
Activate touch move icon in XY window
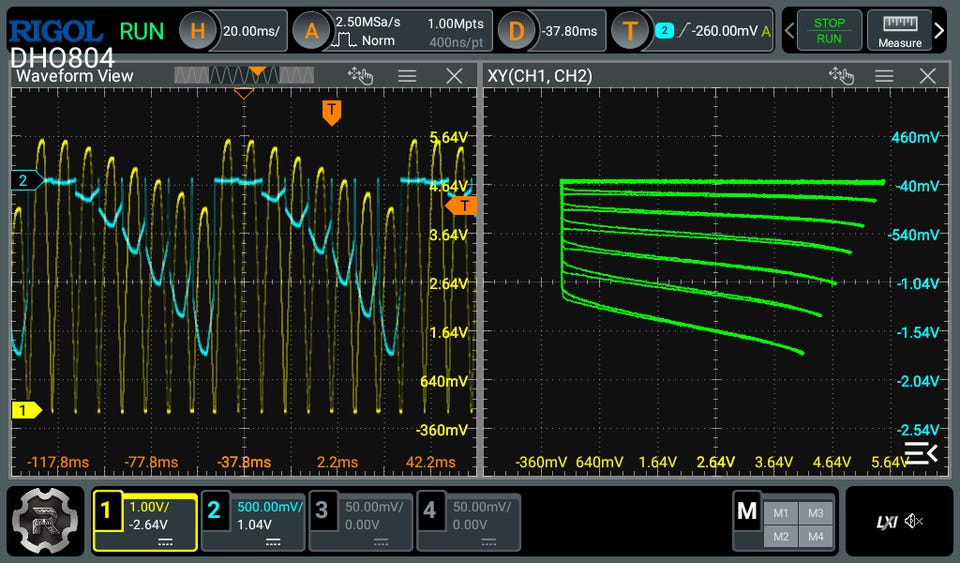click(841, 76)
